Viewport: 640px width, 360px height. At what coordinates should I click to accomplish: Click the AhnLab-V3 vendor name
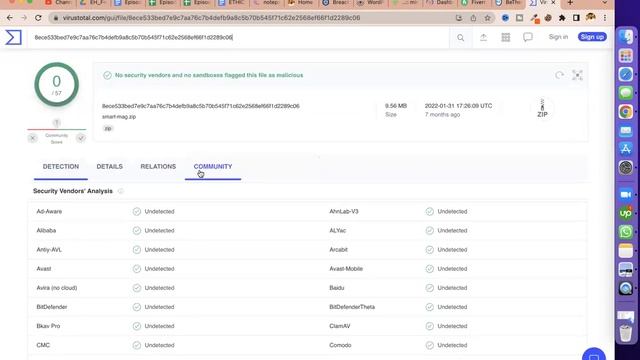tap(344, 211)
